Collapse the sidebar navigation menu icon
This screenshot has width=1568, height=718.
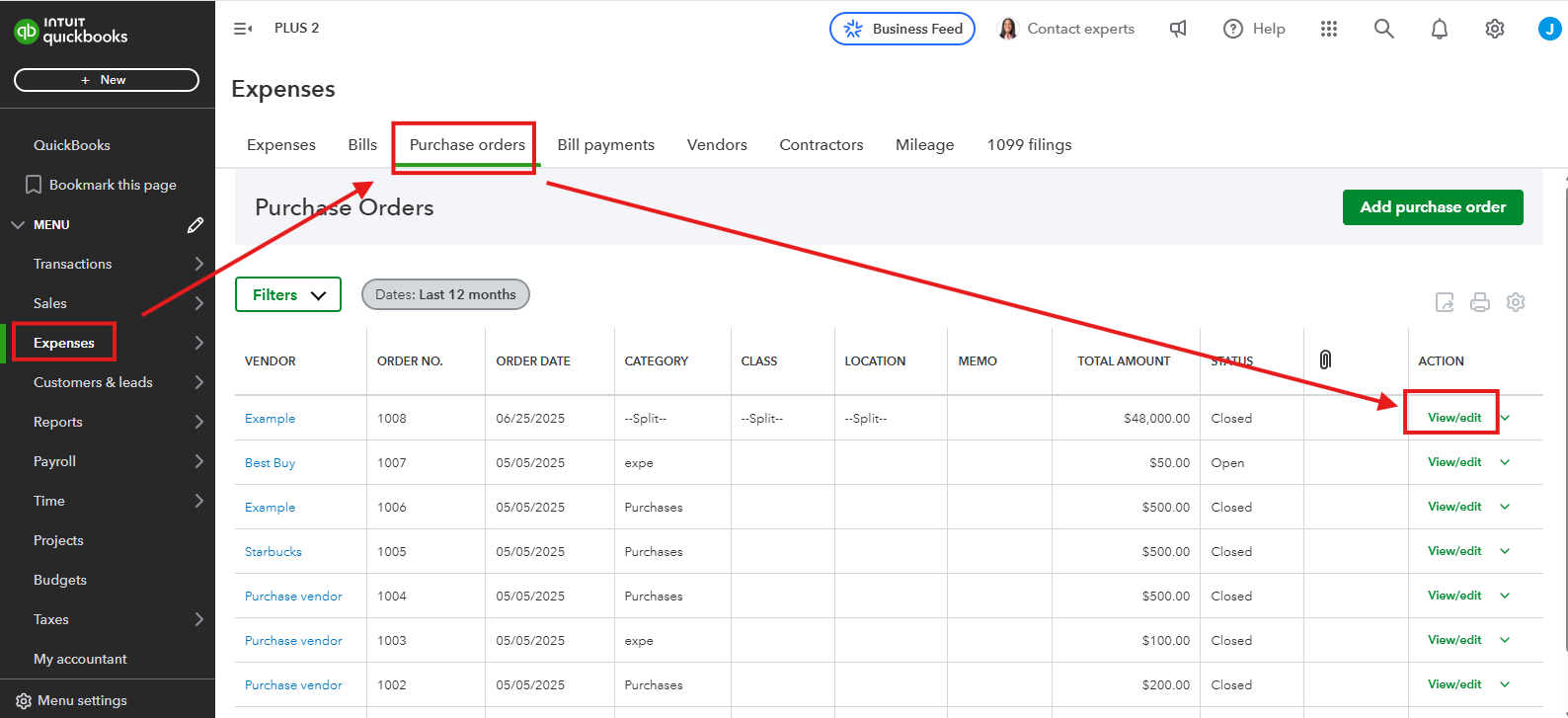(x=242, y=29)
